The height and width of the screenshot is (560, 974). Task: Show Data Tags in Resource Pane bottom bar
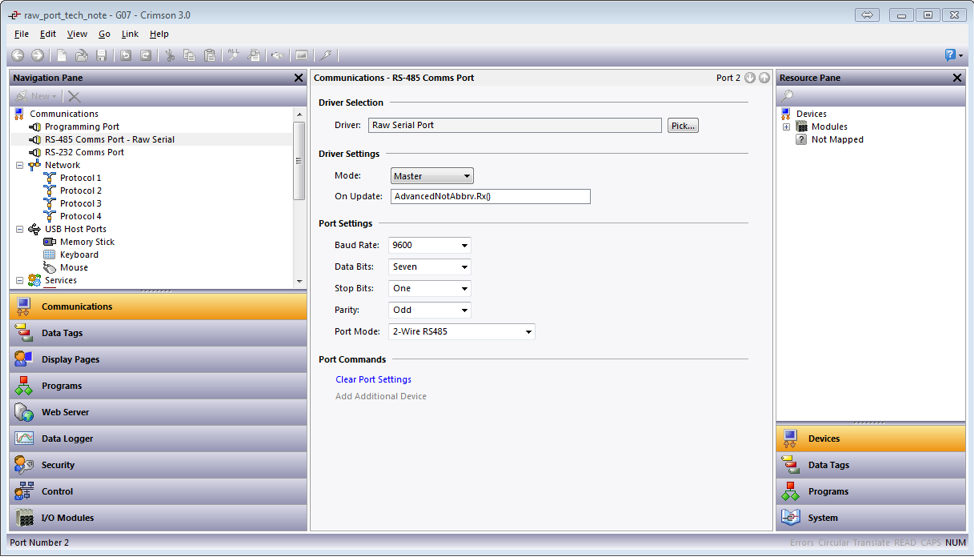click(x=871, y=465)
